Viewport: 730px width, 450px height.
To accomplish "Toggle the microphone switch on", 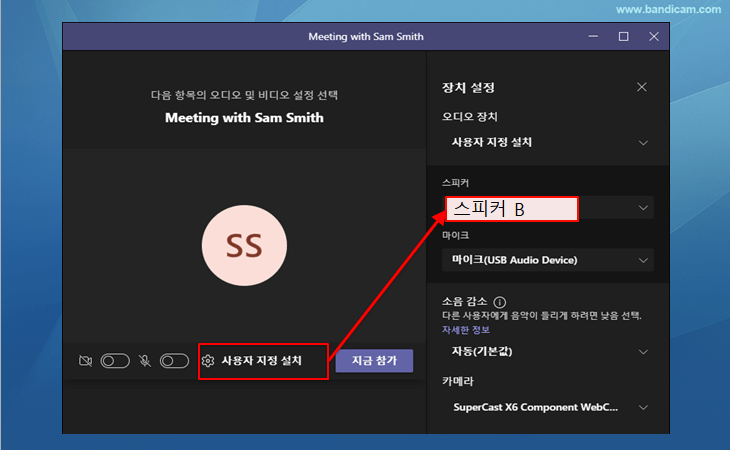I will coord(174,361).
